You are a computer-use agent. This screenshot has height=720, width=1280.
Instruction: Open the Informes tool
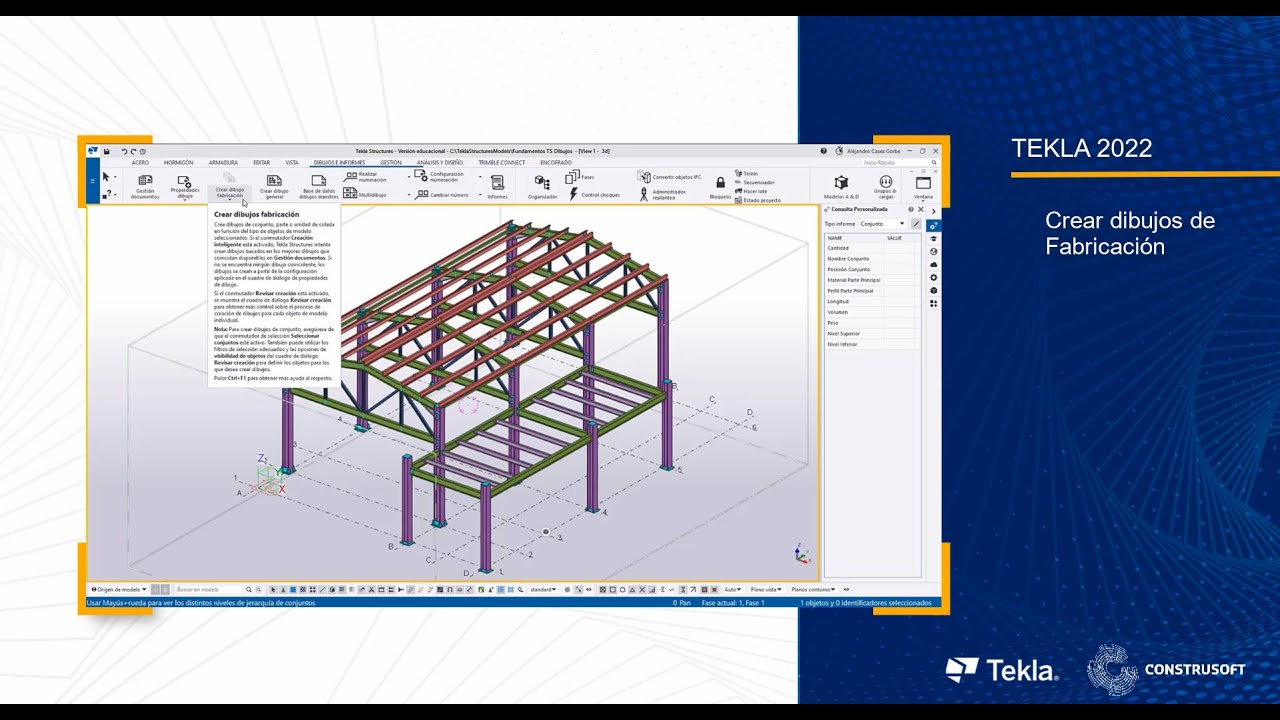pyautogui.click(x=497, y=185)
